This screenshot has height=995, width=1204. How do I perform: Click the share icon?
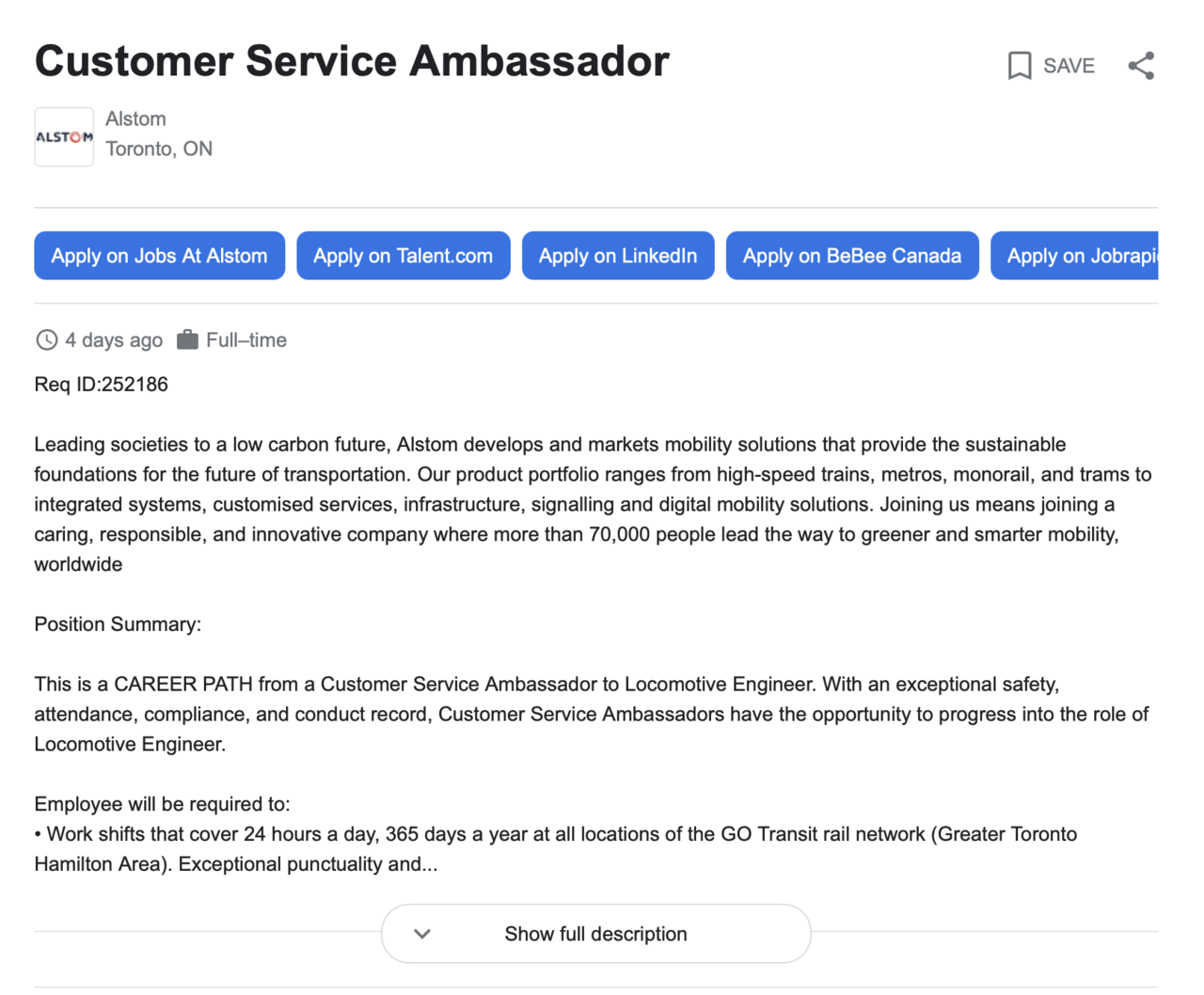(1141, 66)
